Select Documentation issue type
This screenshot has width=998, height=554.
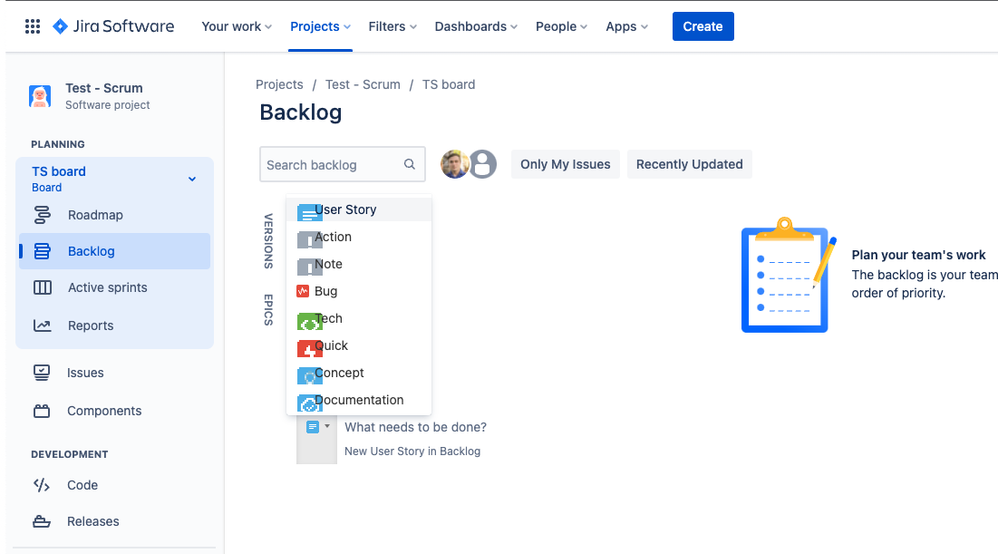tap(359, 401)
